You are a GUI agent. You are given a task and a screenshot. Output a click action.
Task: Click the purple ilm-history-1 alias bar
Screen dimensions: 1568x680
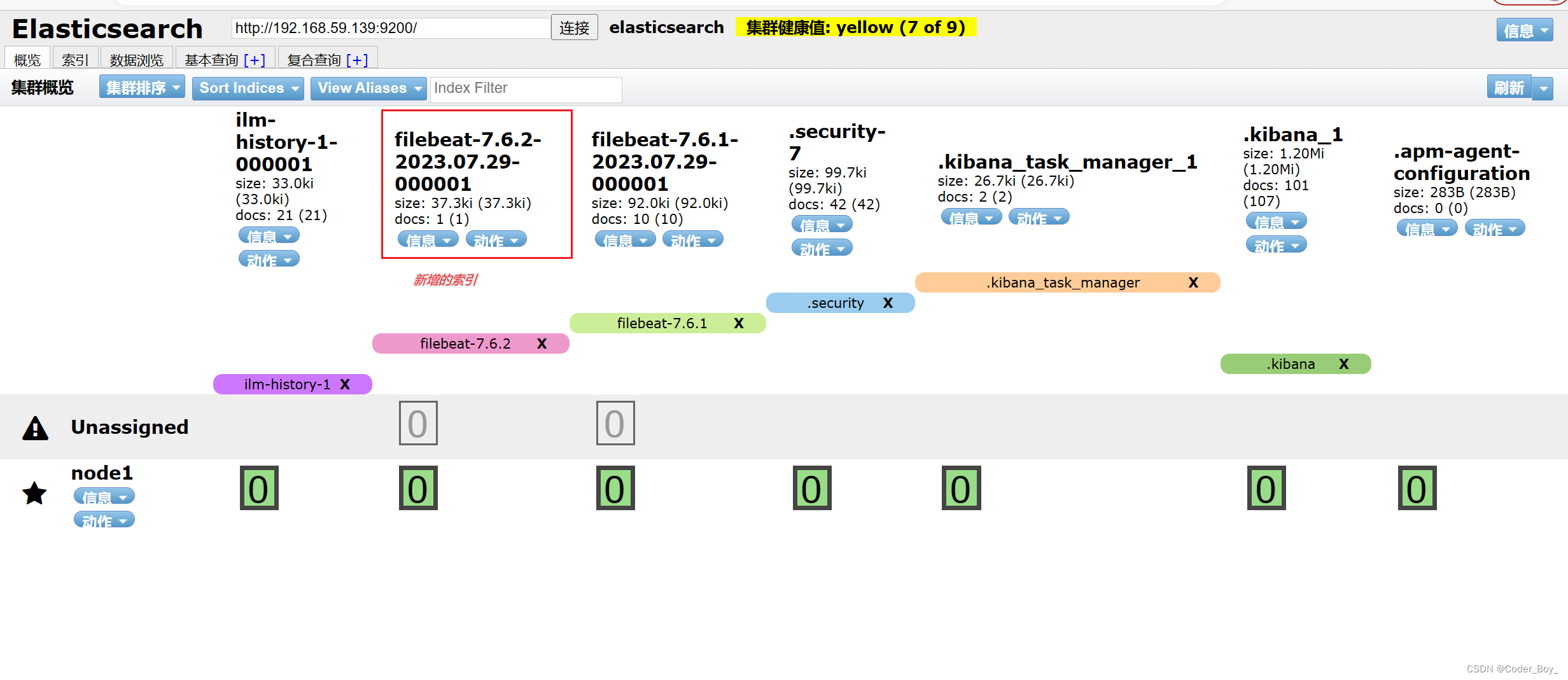pyautogui.click(x=292, y=384)
